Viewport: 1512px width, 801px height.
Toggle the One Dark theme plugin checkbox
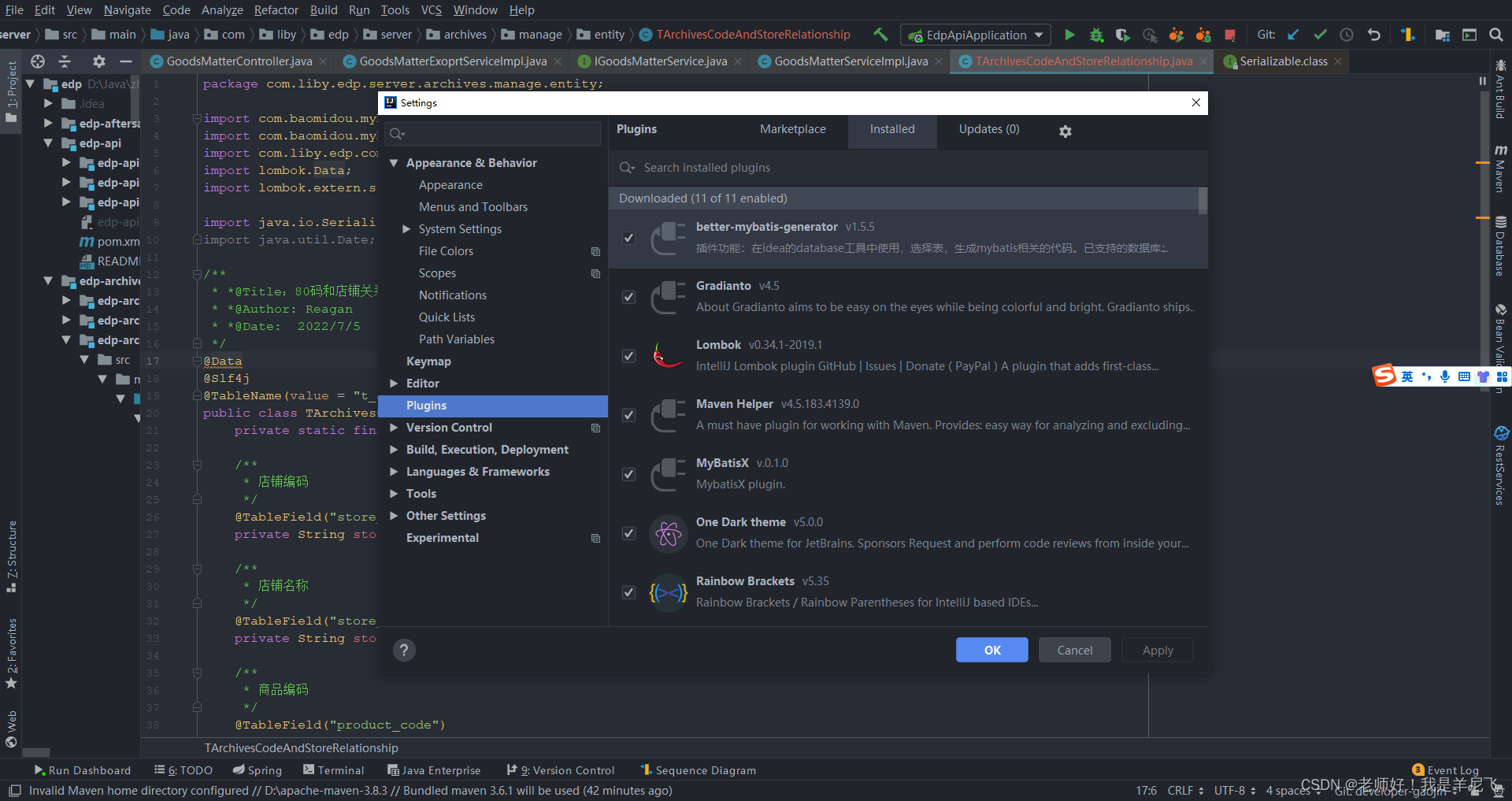628,533
